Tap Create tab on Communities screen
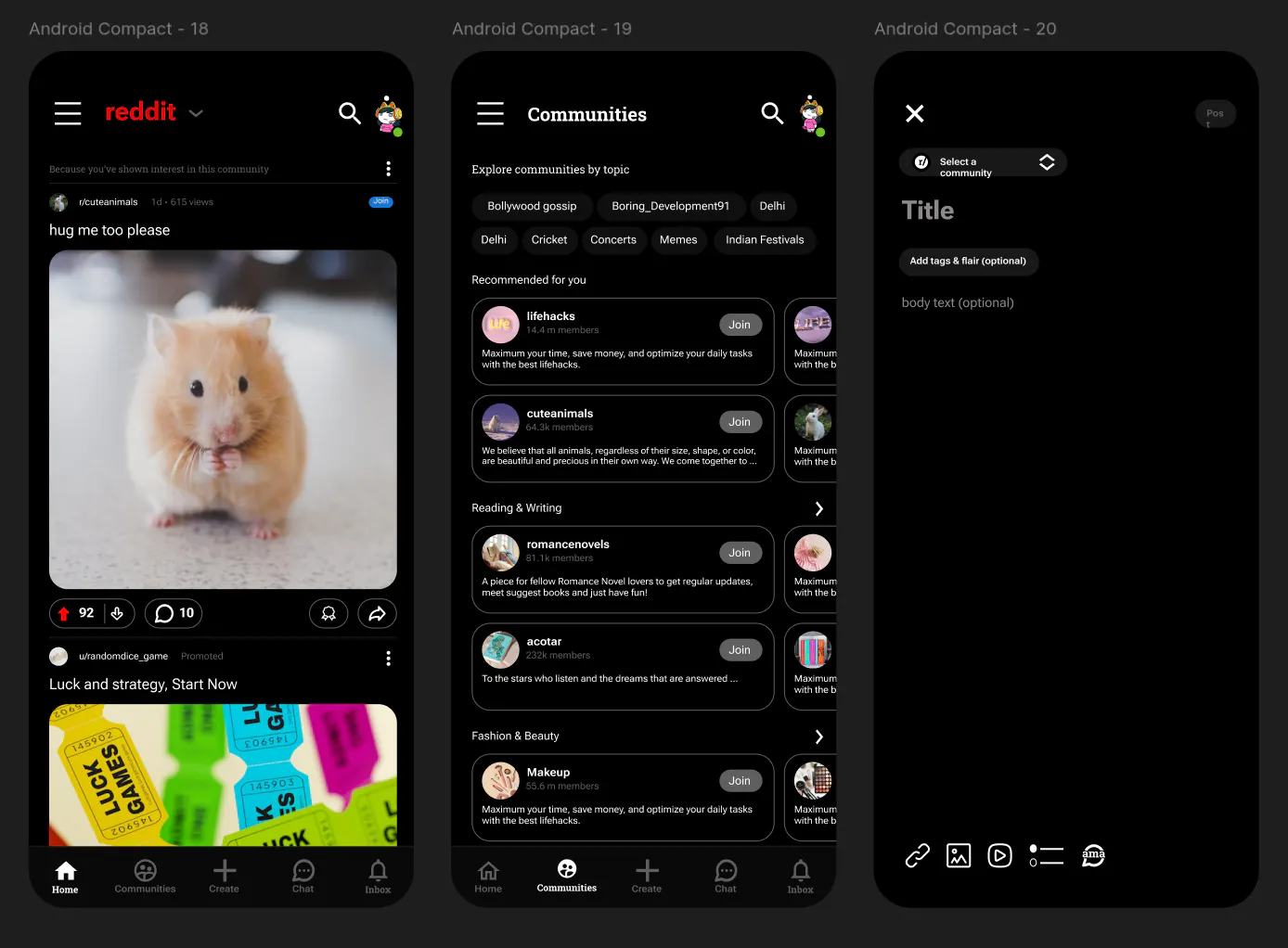The image size is (1288, 948). pos(647,877)
